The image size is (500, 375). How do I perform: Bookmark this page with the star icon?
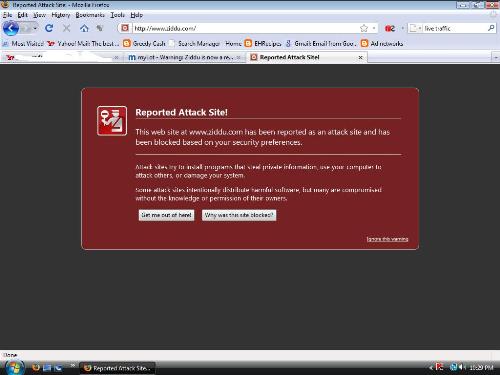click(x=364, y=28)
